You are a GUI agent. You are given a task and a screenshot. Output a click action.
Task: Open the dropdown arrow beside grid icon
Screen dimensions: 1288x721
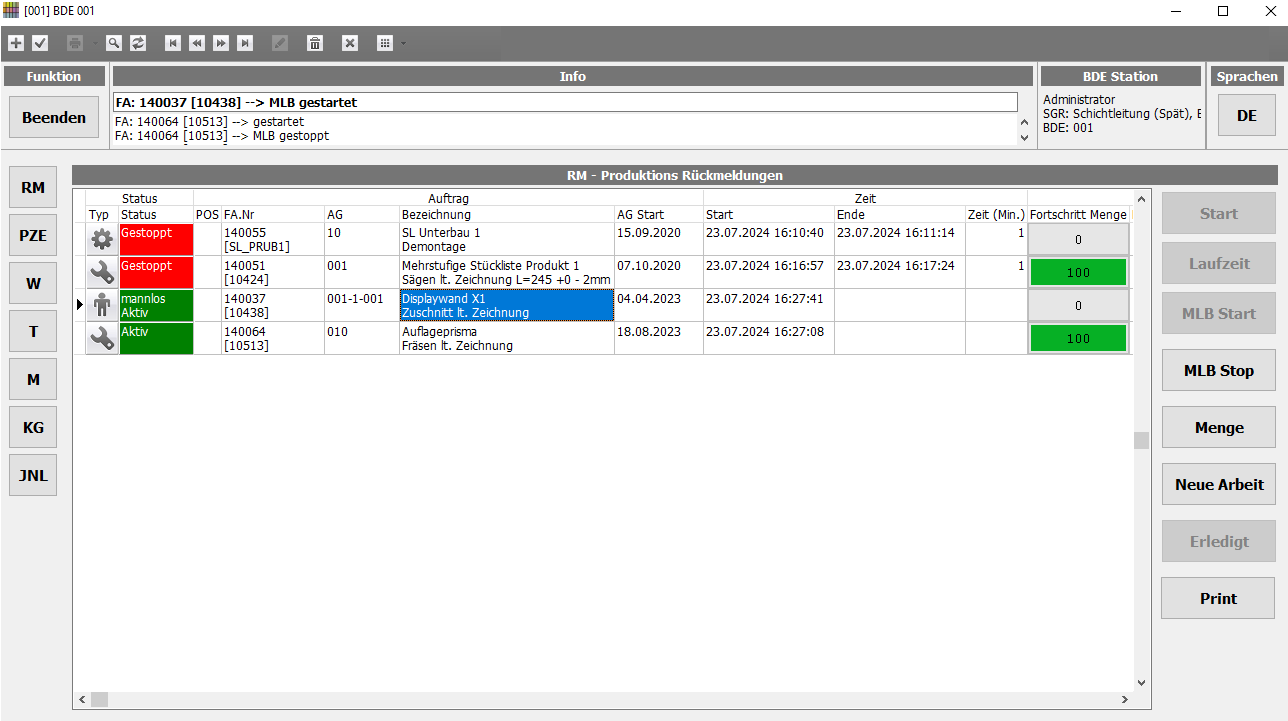pyautogui.click(x=403, y=43)
